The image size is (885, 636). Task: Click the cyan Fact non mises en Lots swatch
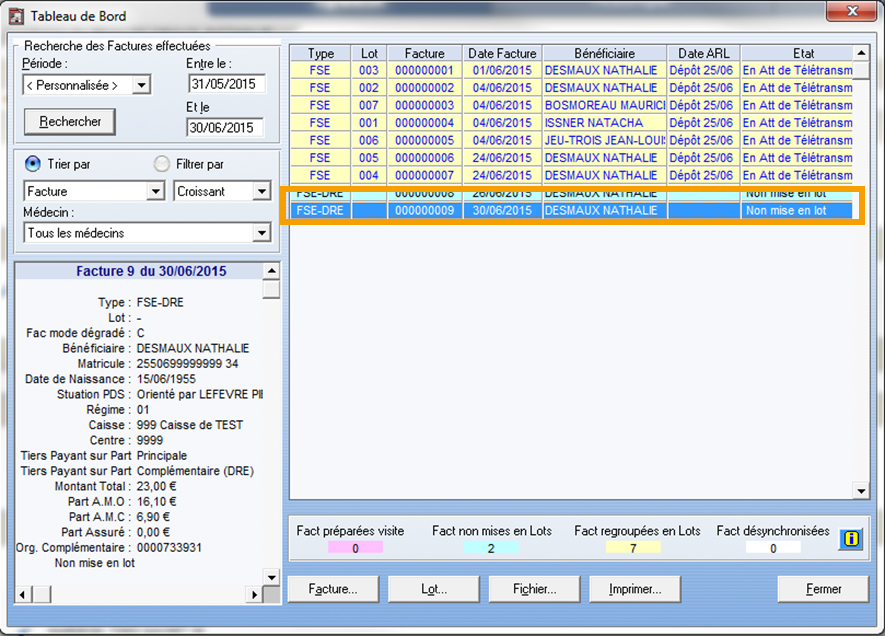491,547
